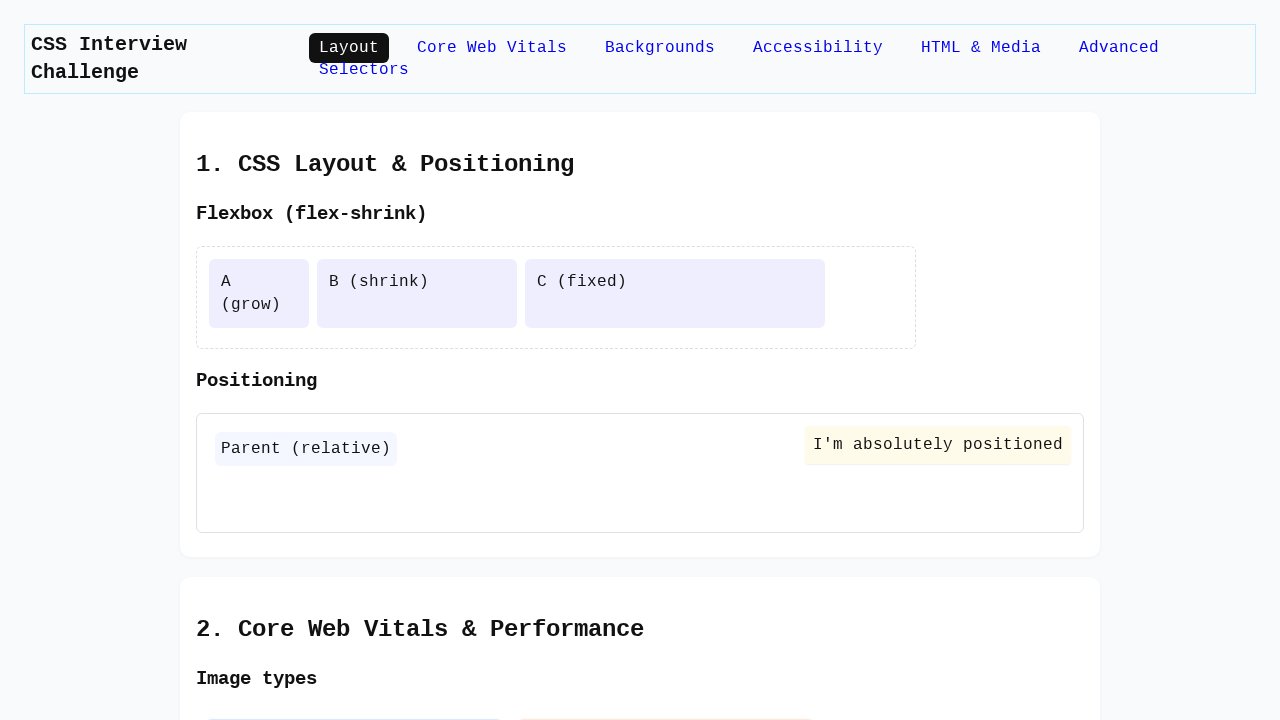
Task: Select flex item B (shrink)
Action: click(x=416, y=293)
